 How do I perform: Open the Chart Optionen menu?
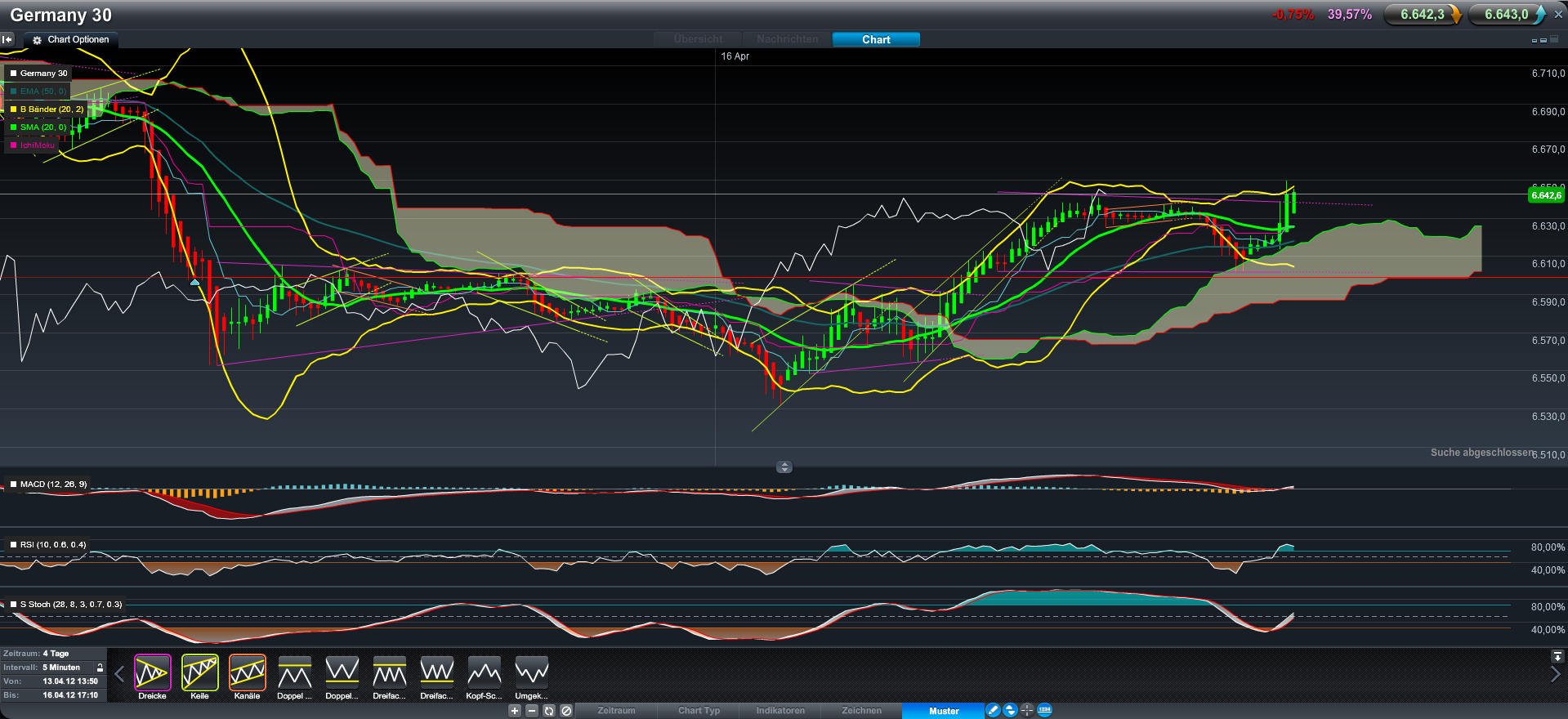[71, 39]
